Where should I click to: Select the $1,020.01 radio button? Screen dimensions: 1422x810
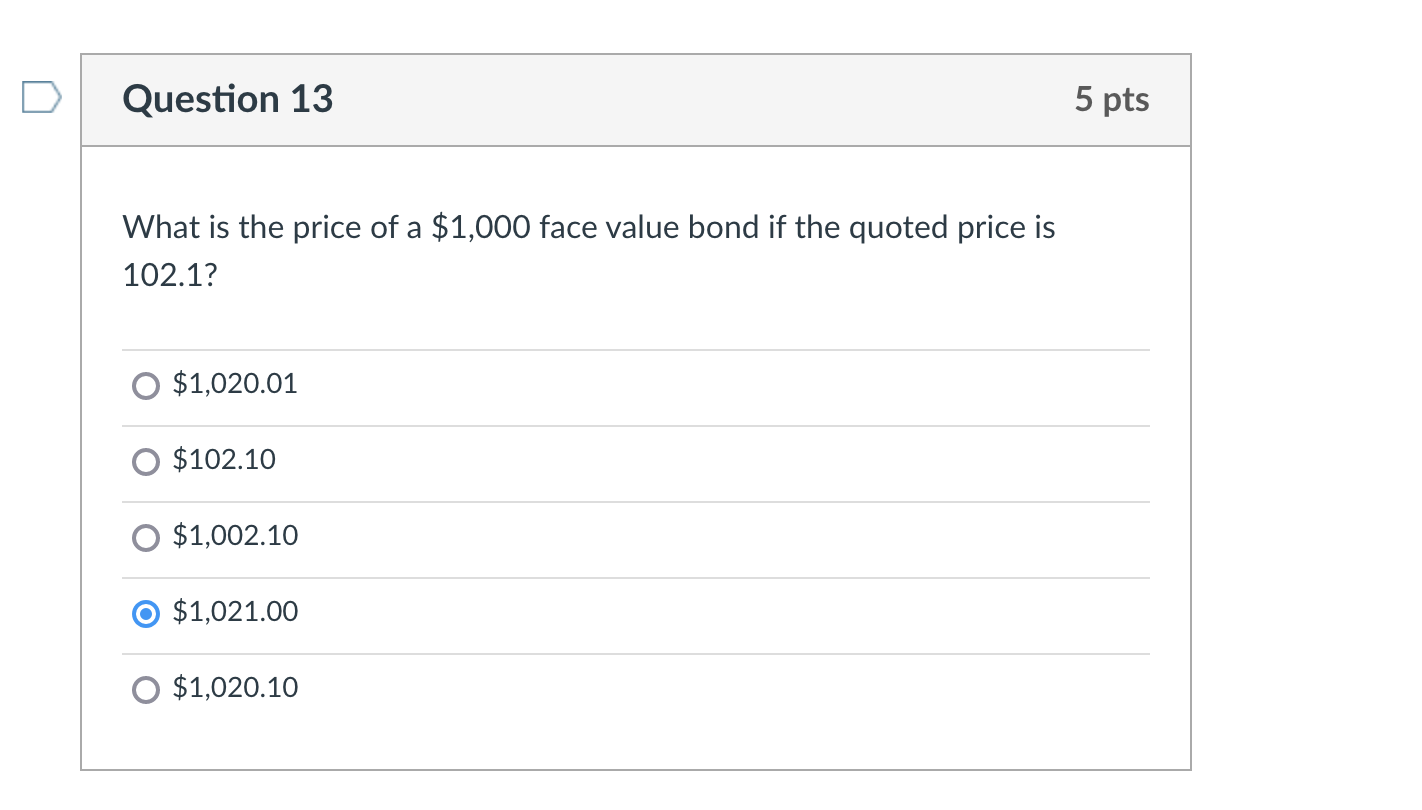(145, 385)
